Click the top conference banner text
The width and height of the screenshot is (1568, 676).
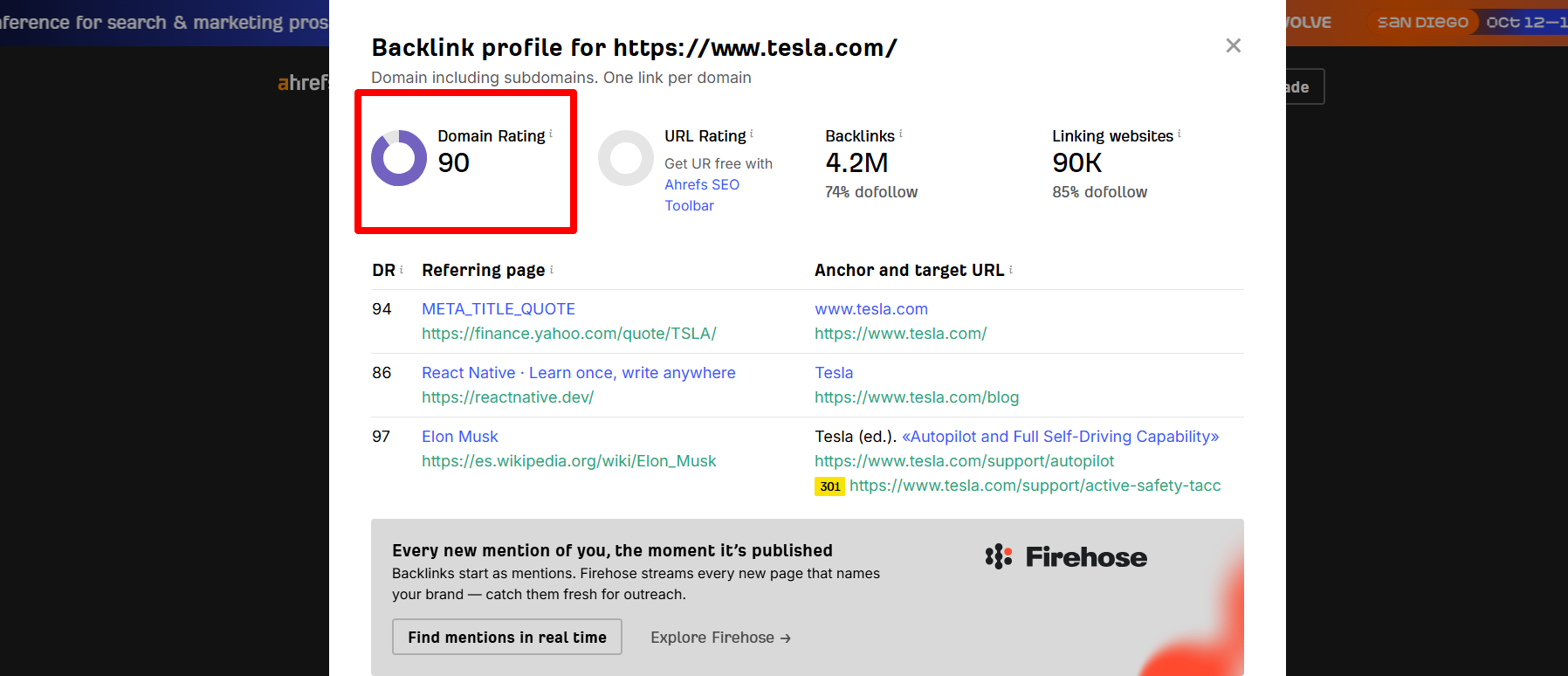tap(164, 23)
